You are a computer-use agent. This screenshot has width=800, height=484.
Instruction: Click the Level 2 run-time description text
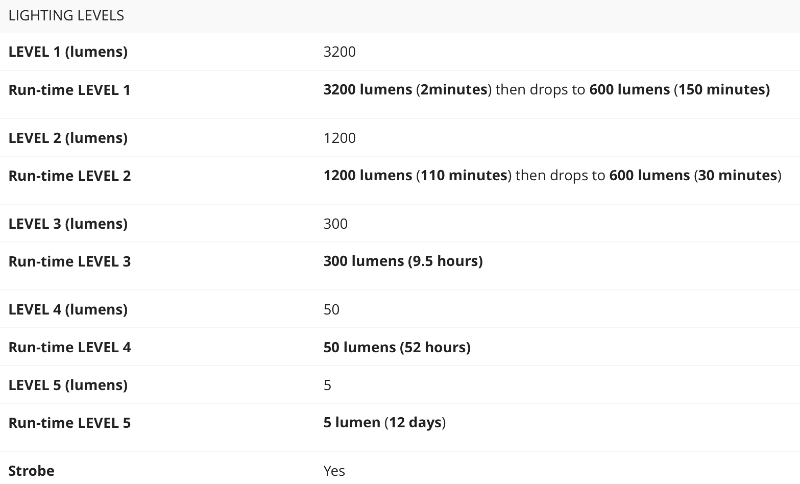pos(552,176)
